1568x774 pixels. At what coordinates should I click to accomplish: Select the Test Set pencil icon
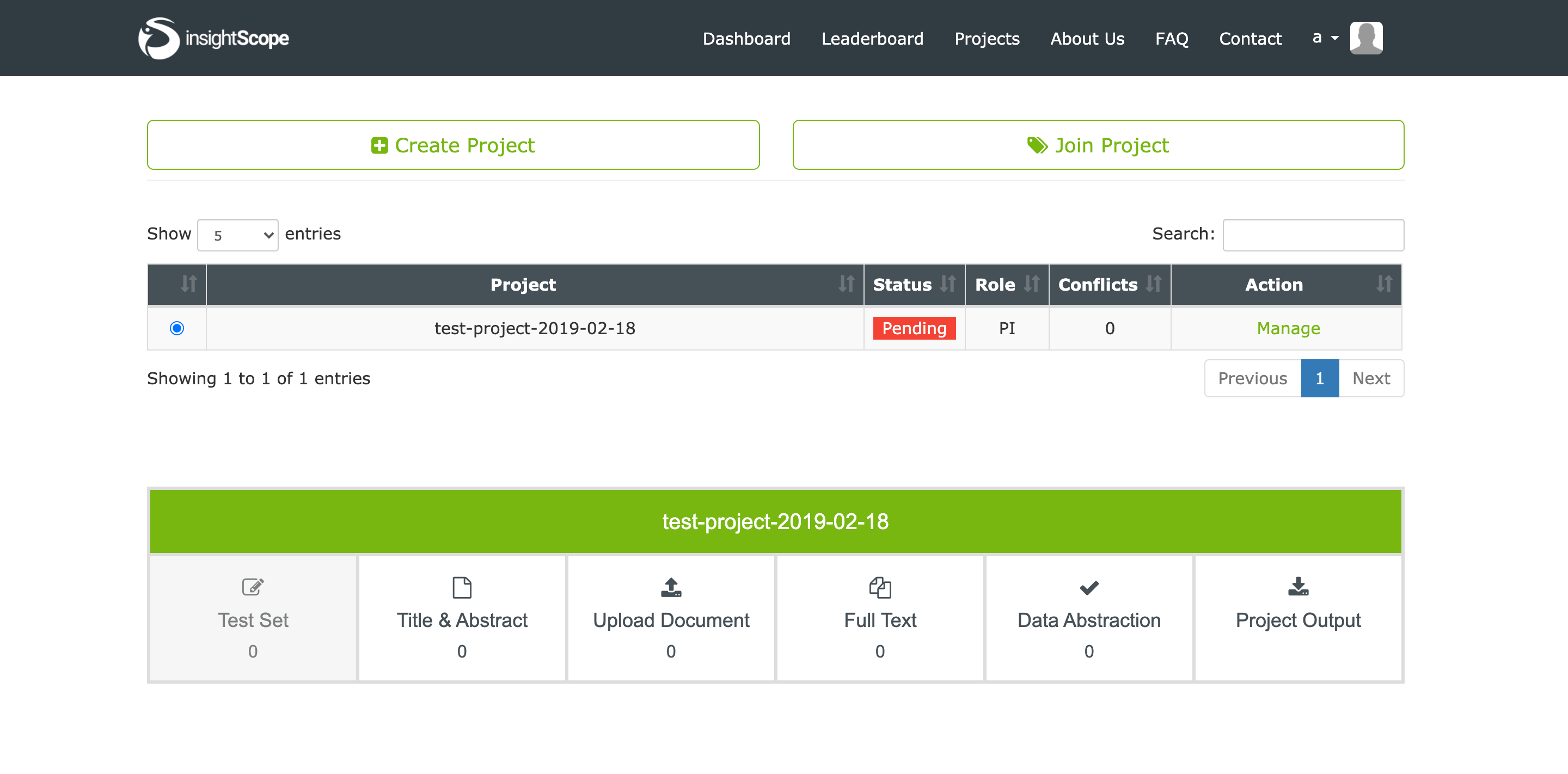click(x=253, y=586)
